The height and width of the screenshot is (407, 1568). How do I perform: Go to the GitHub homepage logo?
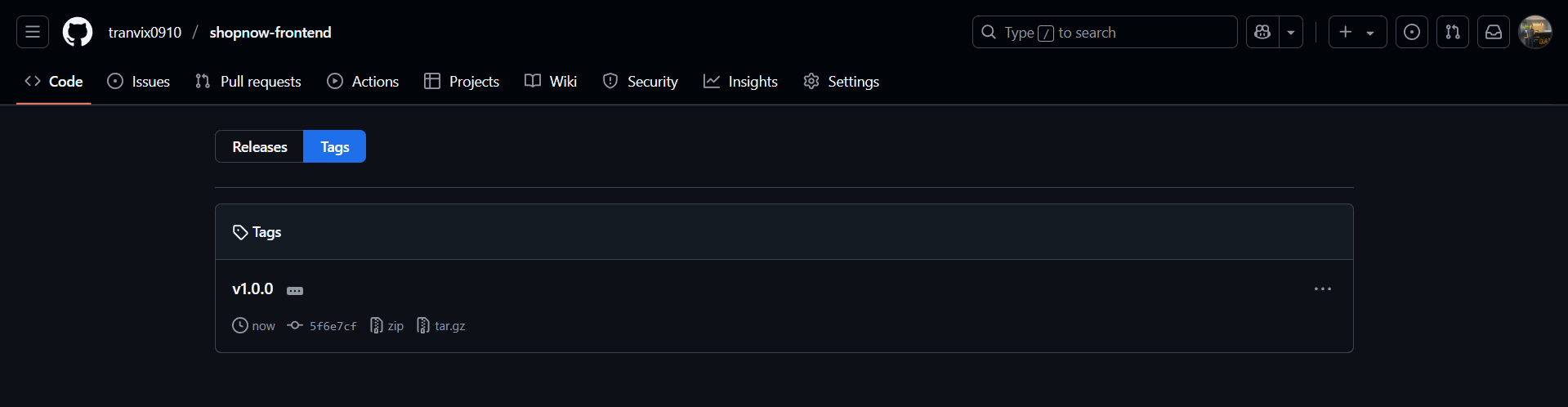point(78,32)
